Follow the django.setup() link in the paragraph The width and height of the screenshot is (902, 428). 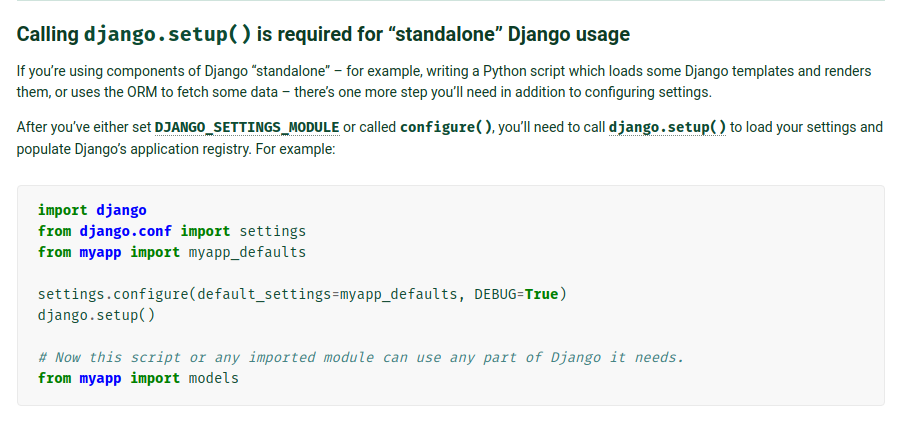tap(667, 127)
